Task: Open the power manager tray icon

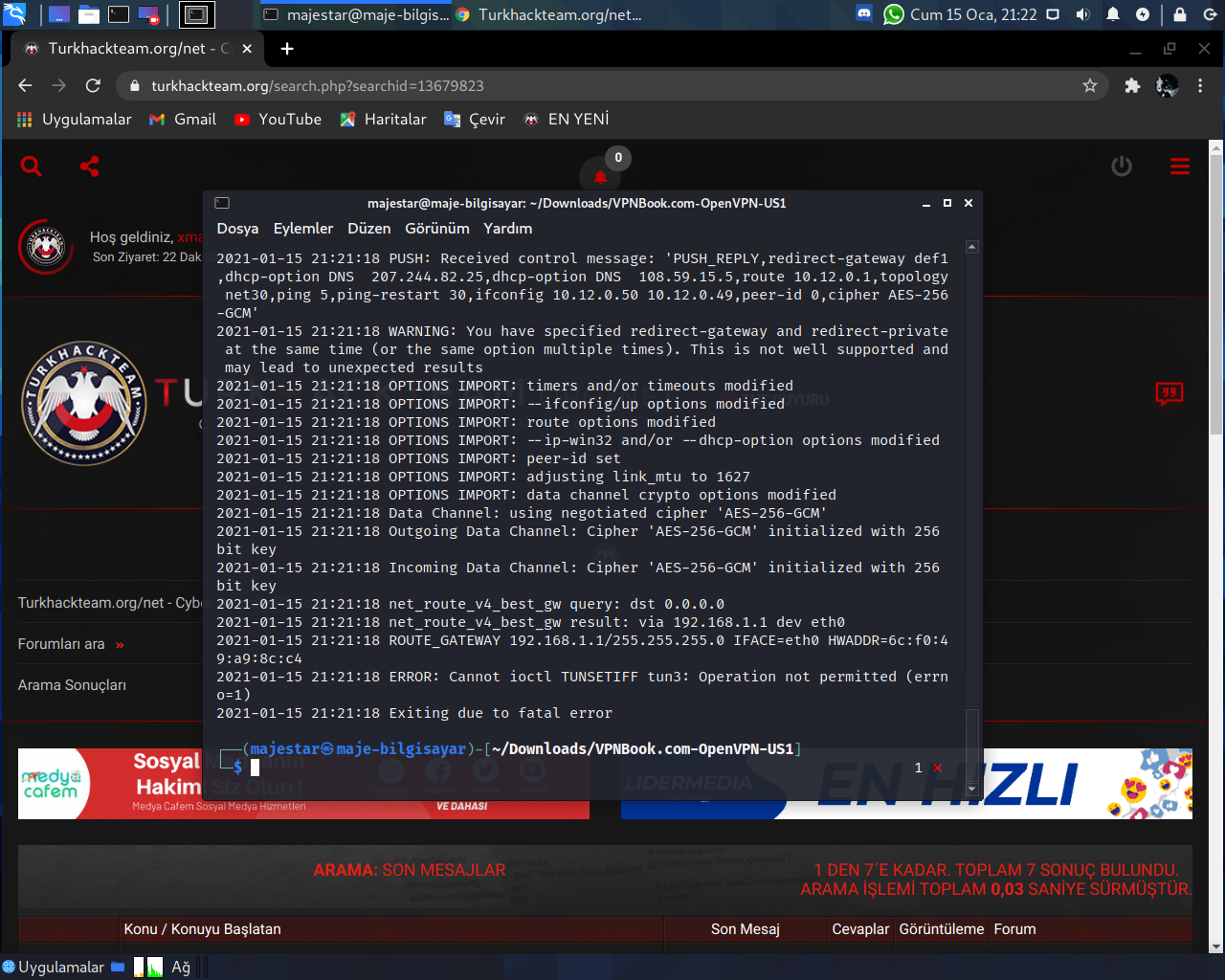Action: pos(1143,14)
